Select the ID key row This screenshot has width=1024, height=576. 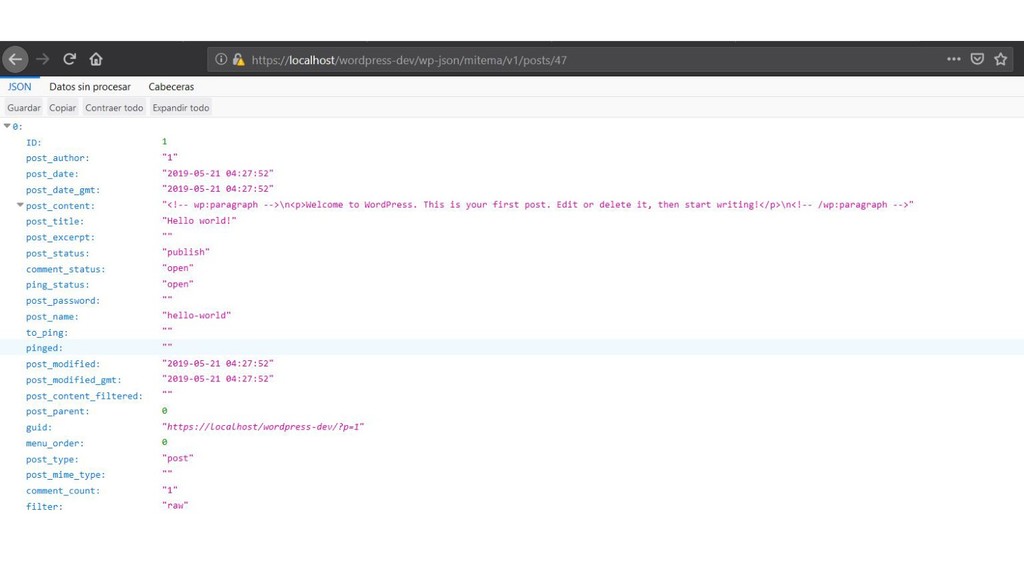coord(33,142)
